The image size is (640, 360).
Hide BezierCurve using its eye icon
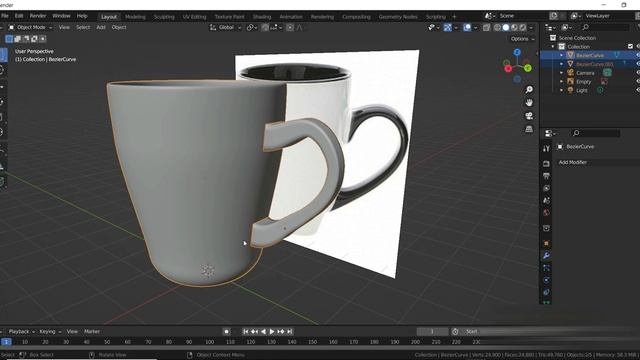pos(638,55)
